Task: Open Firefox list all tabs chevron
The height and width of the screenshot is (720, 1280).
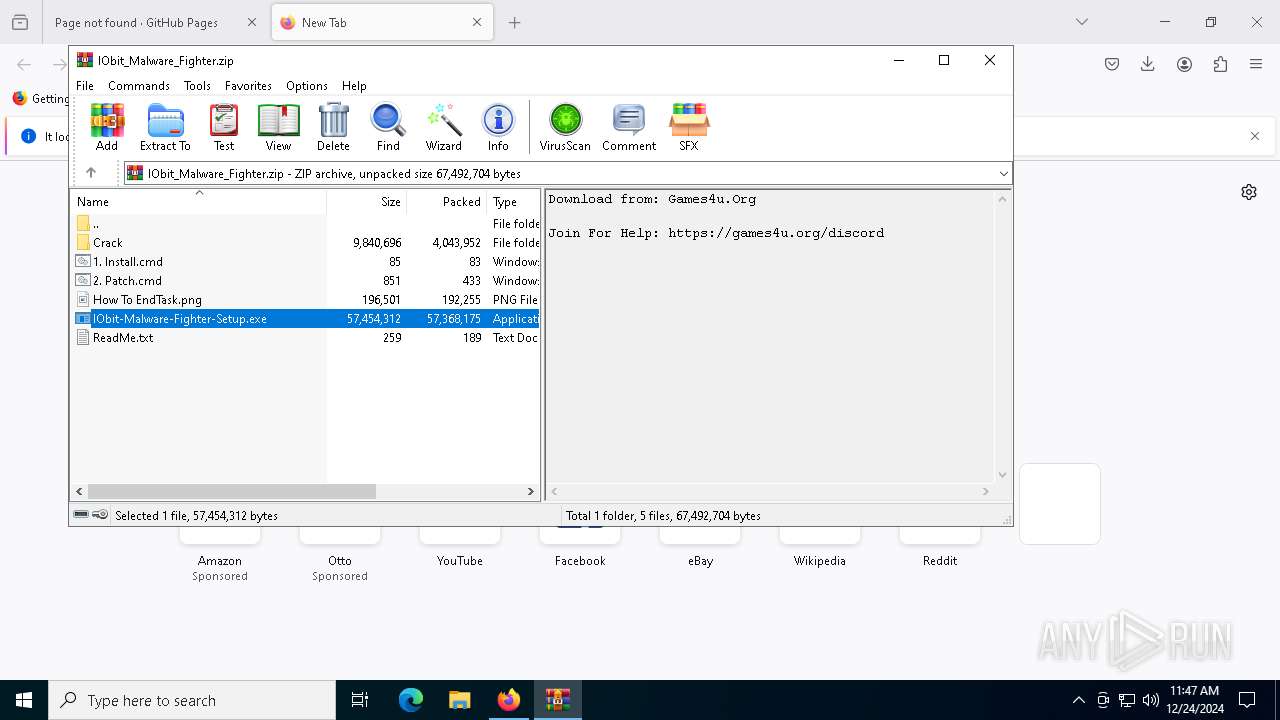Action: [x=1082, y=22]
